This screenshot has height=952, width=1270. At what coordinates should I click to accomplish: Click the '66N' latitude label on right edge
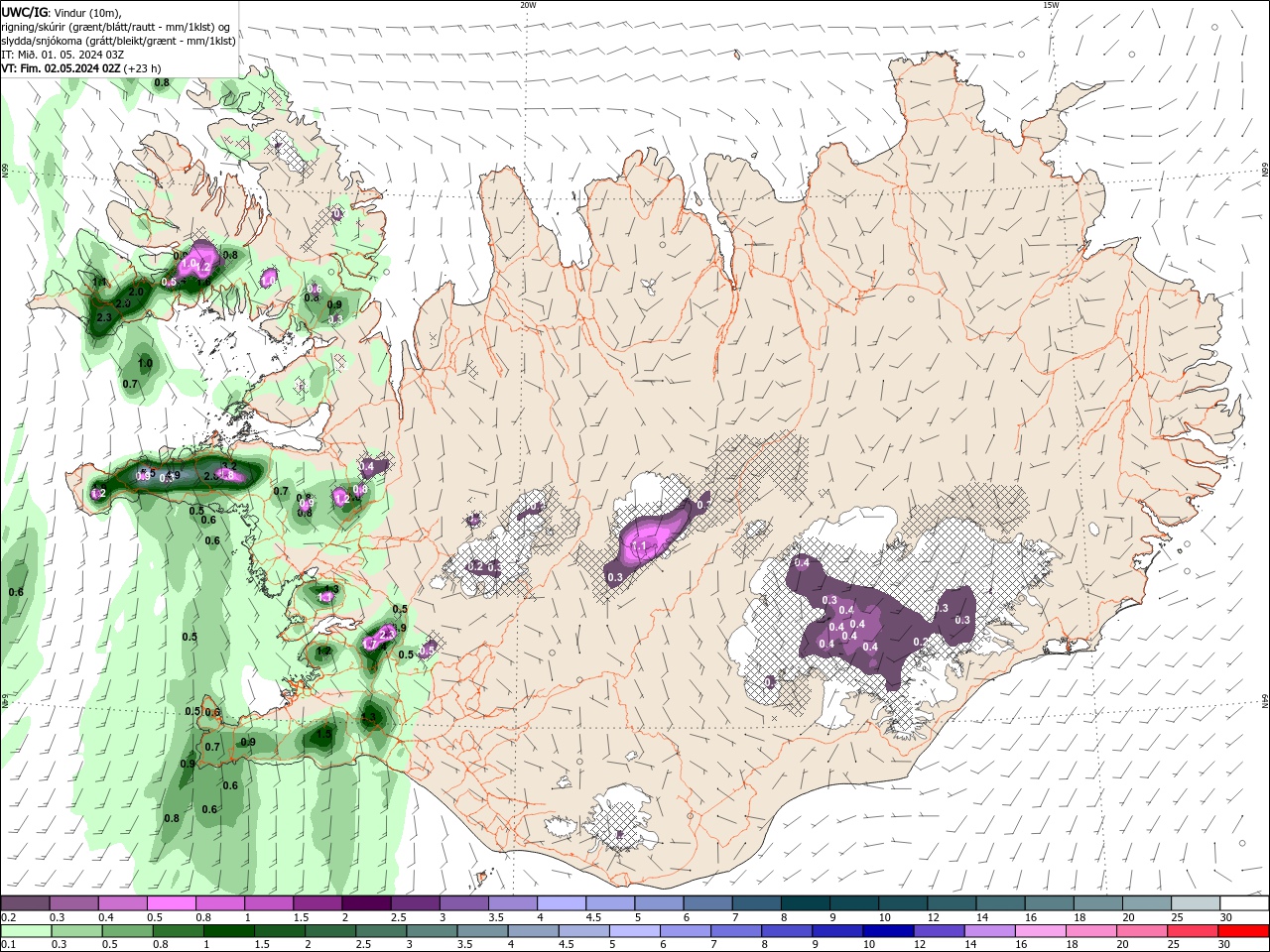pos(1265,171)
